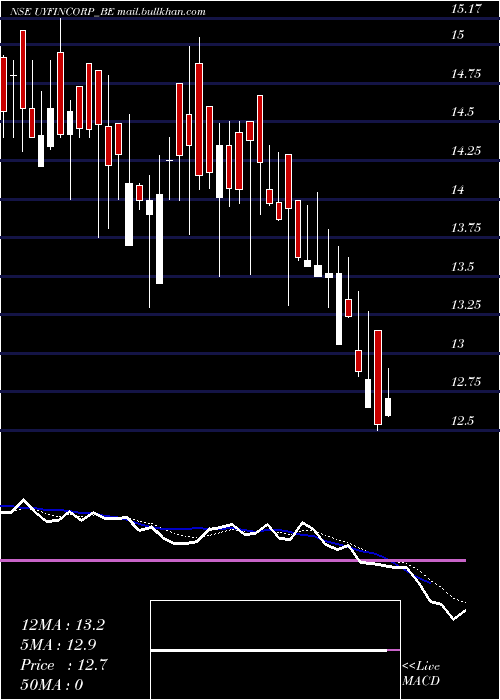Image resolution: width=500 pixels, height=700 pixels.
Task: Click the 5MA : 12.9 value
Action: pyautogui.click(x=59, y=645)
